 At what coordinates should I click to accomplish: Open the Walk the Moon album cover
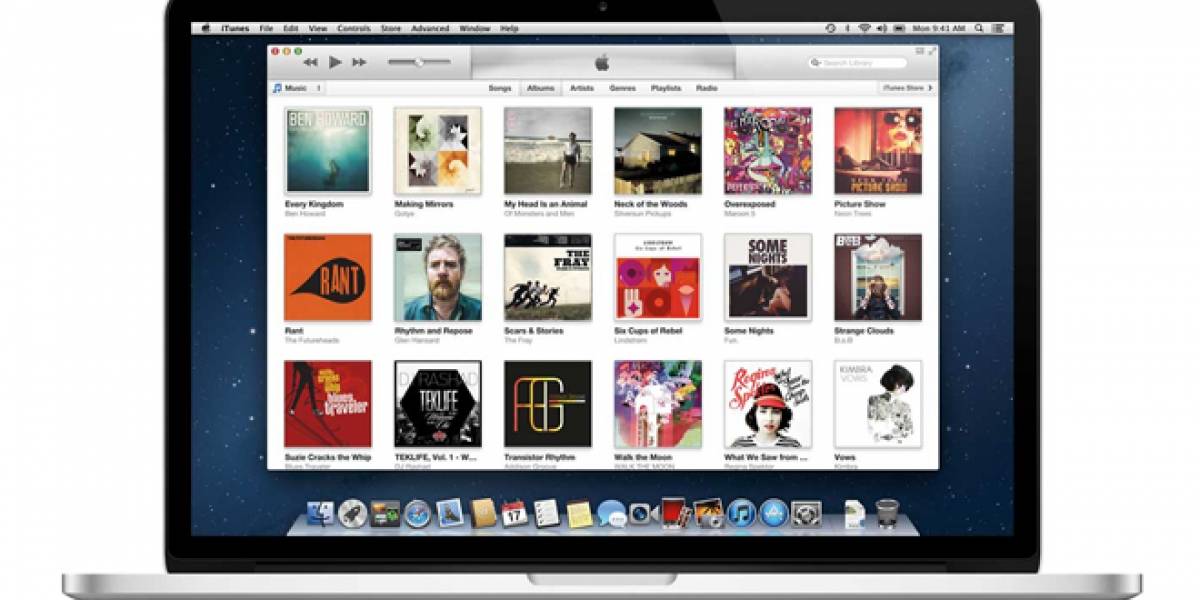pyautogui.click(x=658, y=404)
